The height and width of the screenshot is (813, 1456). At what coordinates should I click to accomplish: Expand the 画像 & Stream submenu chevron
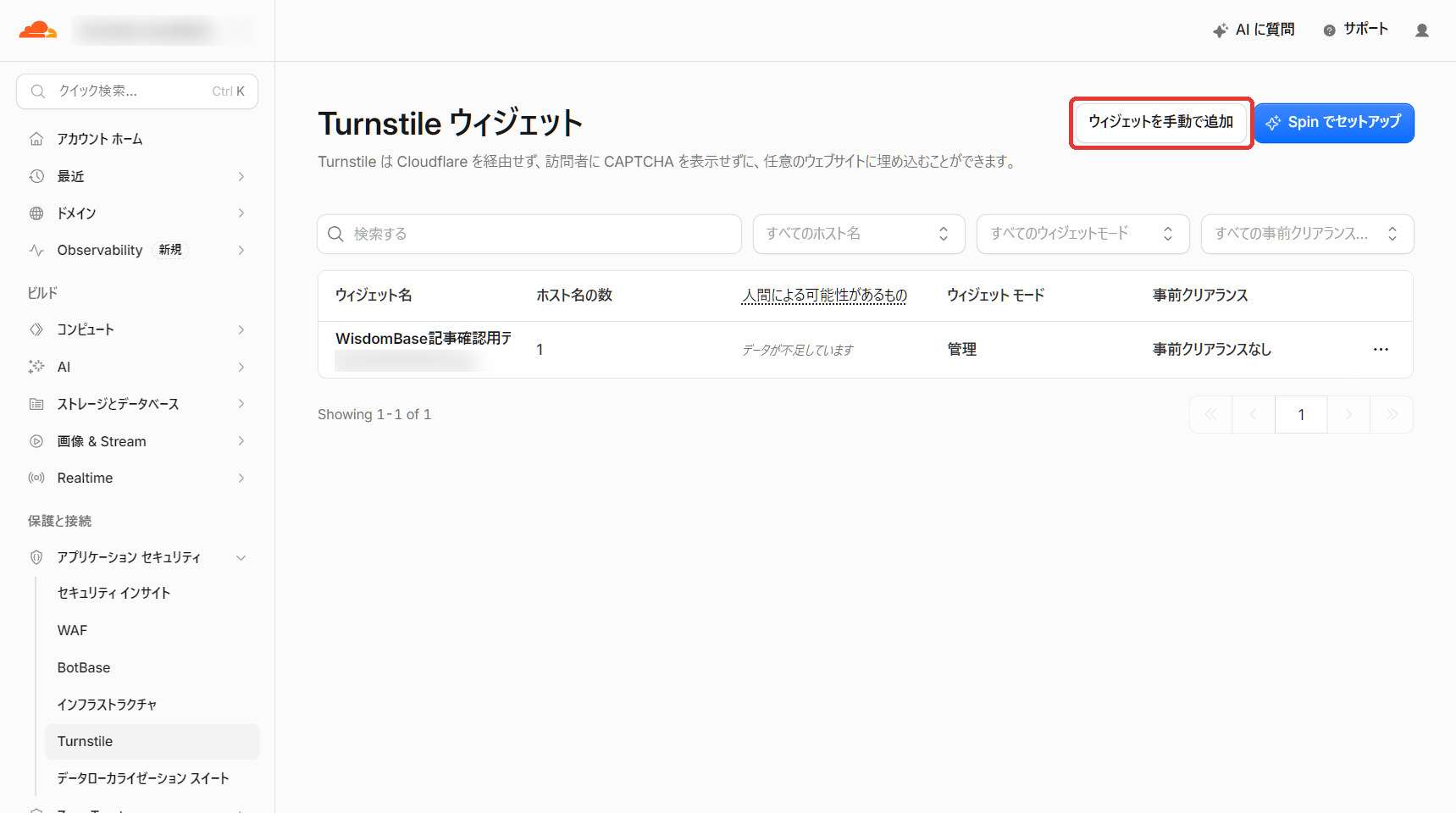click(241, 441)
